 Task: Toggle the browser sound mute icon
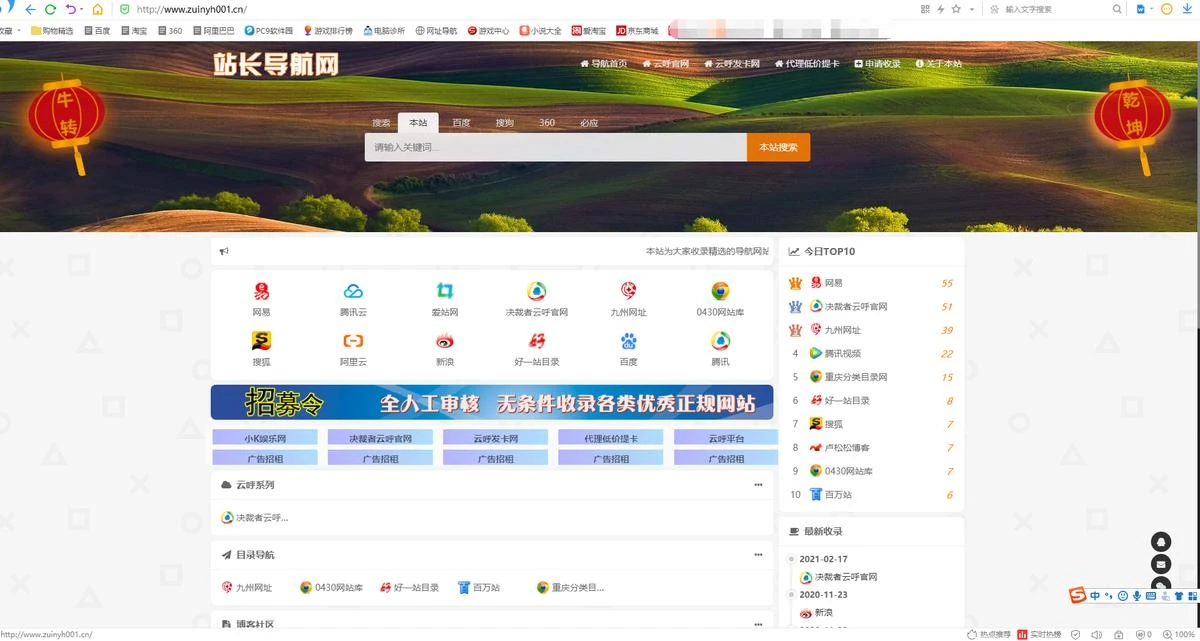1097,634
